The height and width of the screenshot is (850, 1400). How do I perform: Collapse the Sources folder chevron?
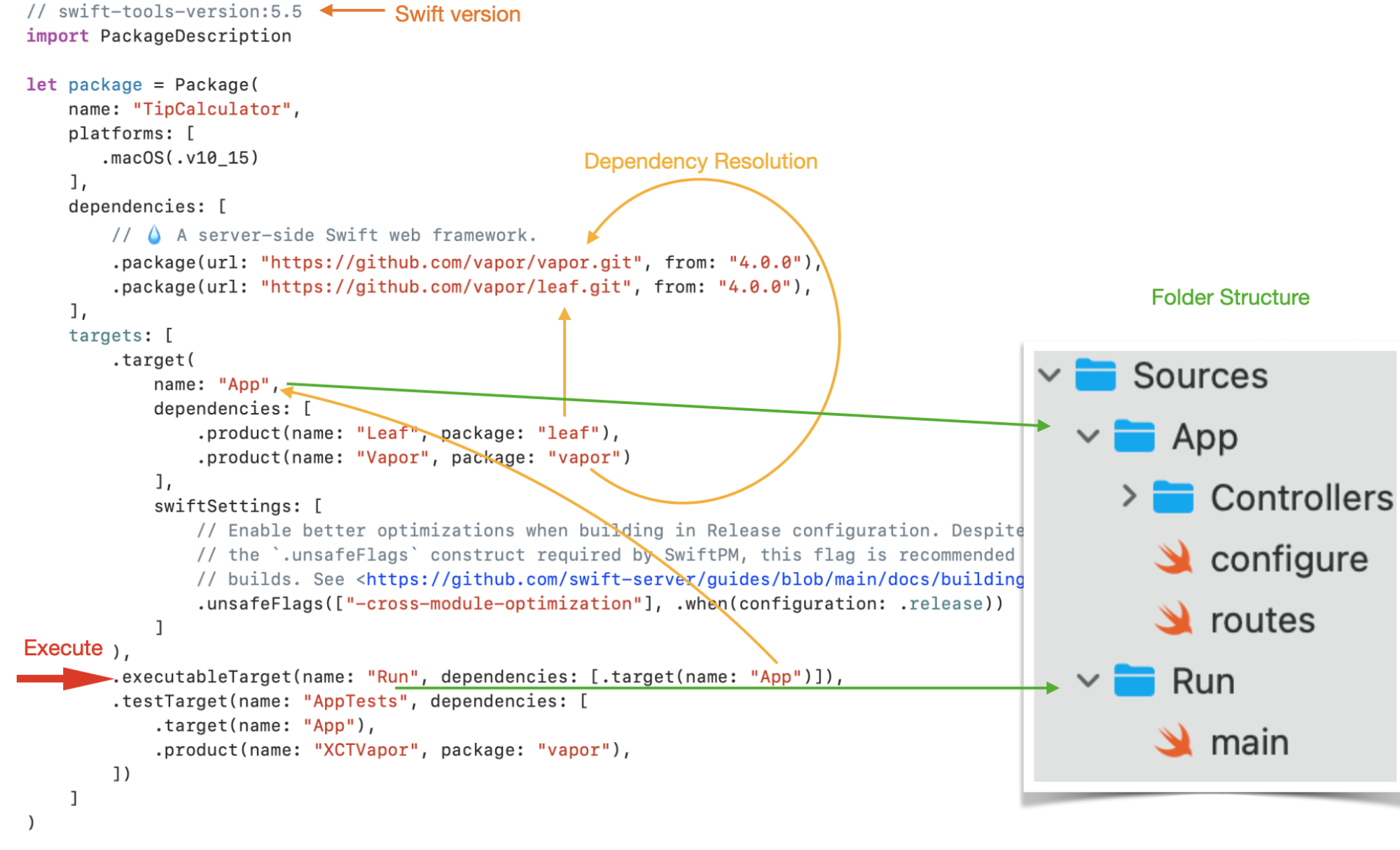click(1049, 375)
